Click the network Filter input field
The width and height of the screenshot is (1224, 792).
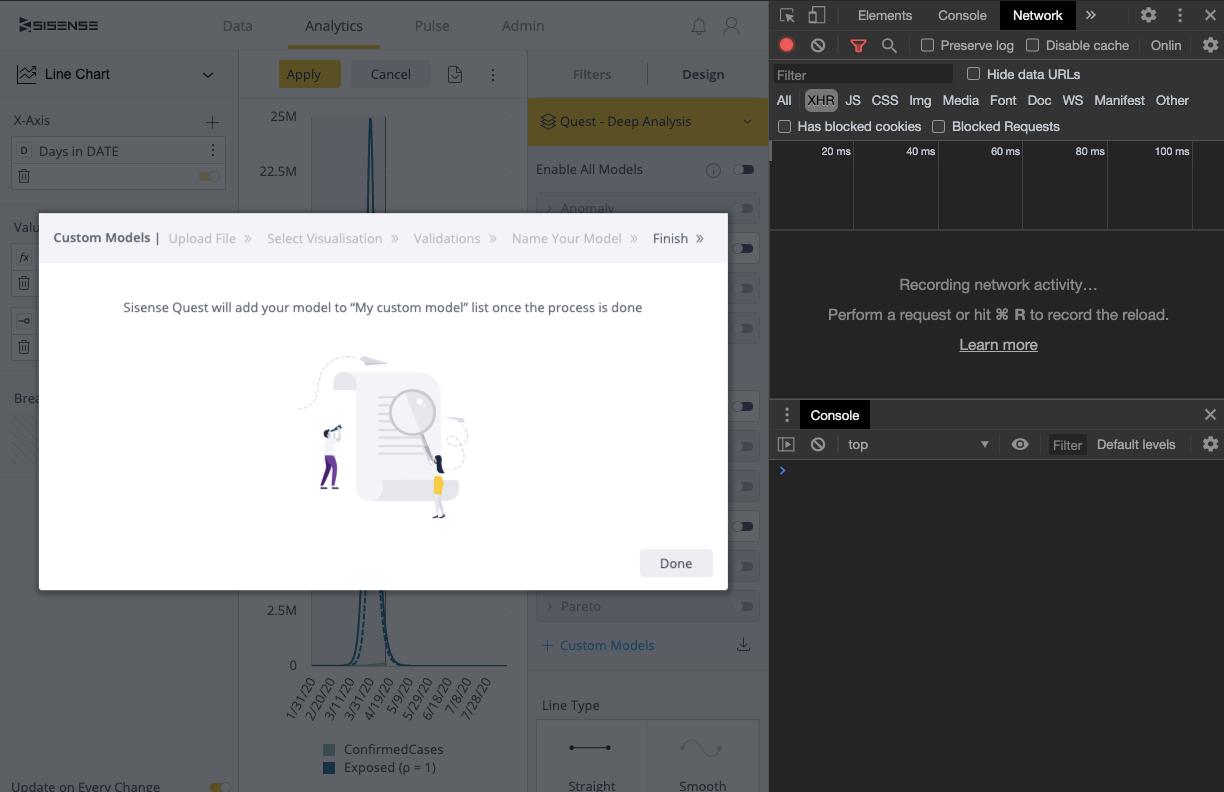[863, 74]
